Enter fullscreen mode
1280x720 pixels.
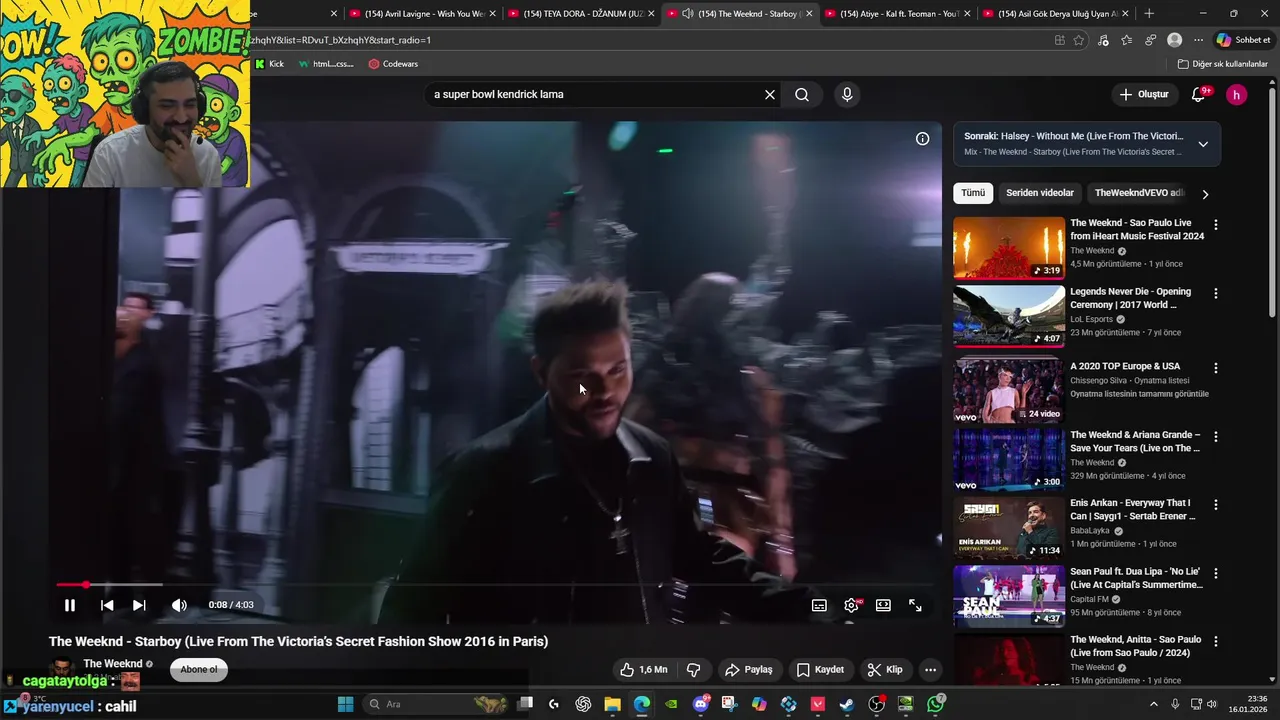915,605
